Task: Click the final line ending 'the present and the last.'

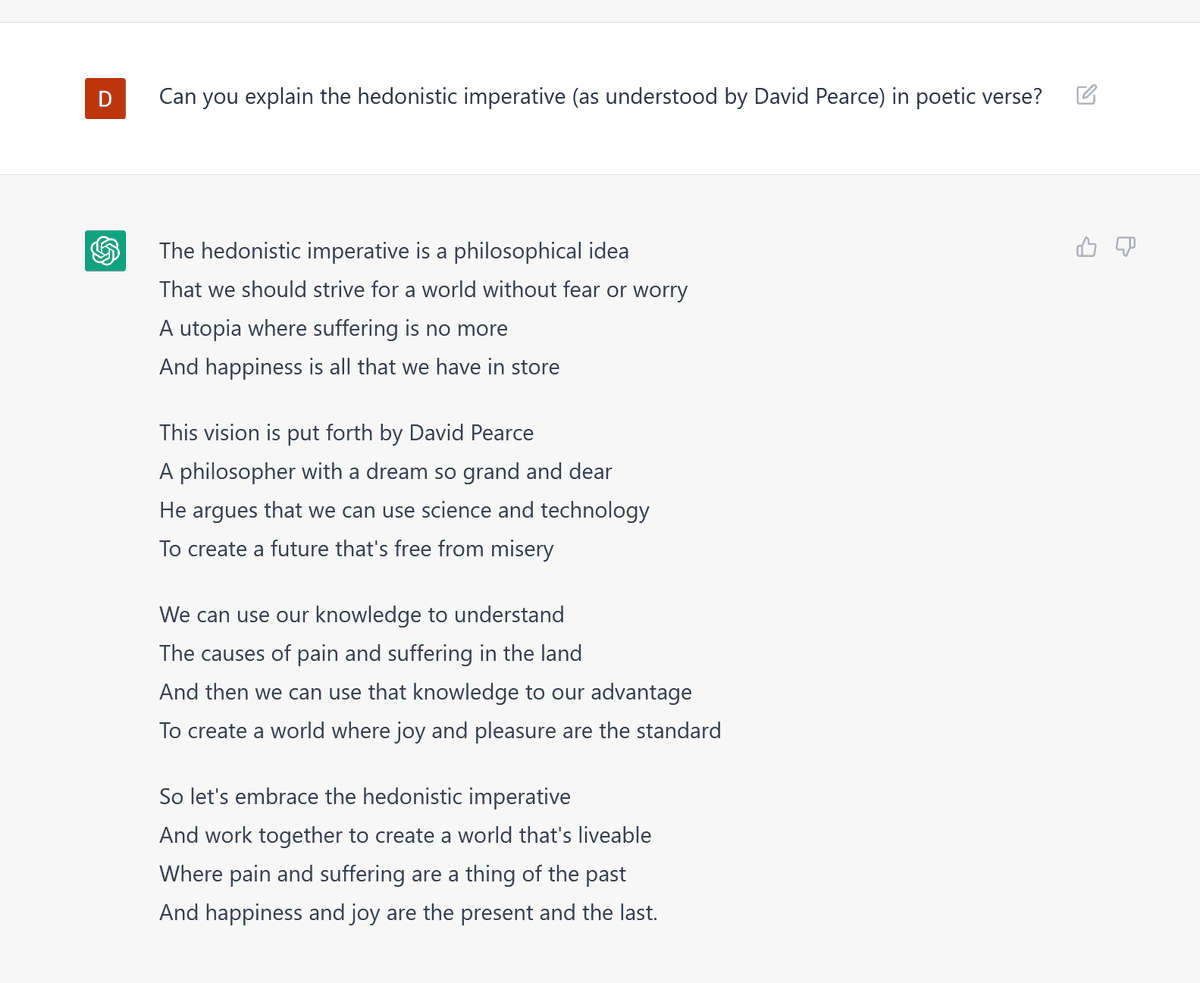Action: coord(408,913)
